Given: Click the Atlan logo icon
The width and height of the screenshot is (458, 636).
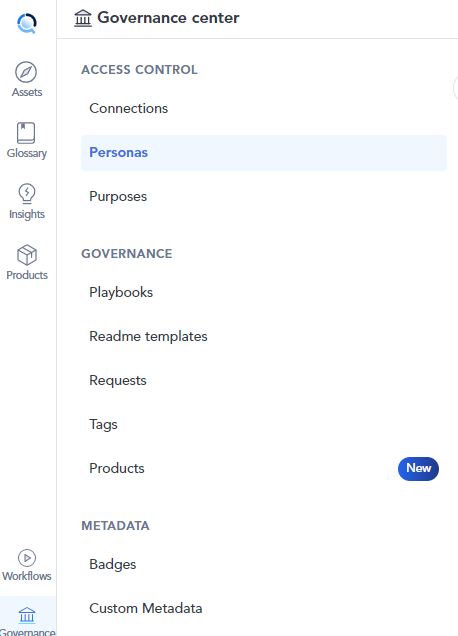Looking at the screenshot, I should coord(27,24).
